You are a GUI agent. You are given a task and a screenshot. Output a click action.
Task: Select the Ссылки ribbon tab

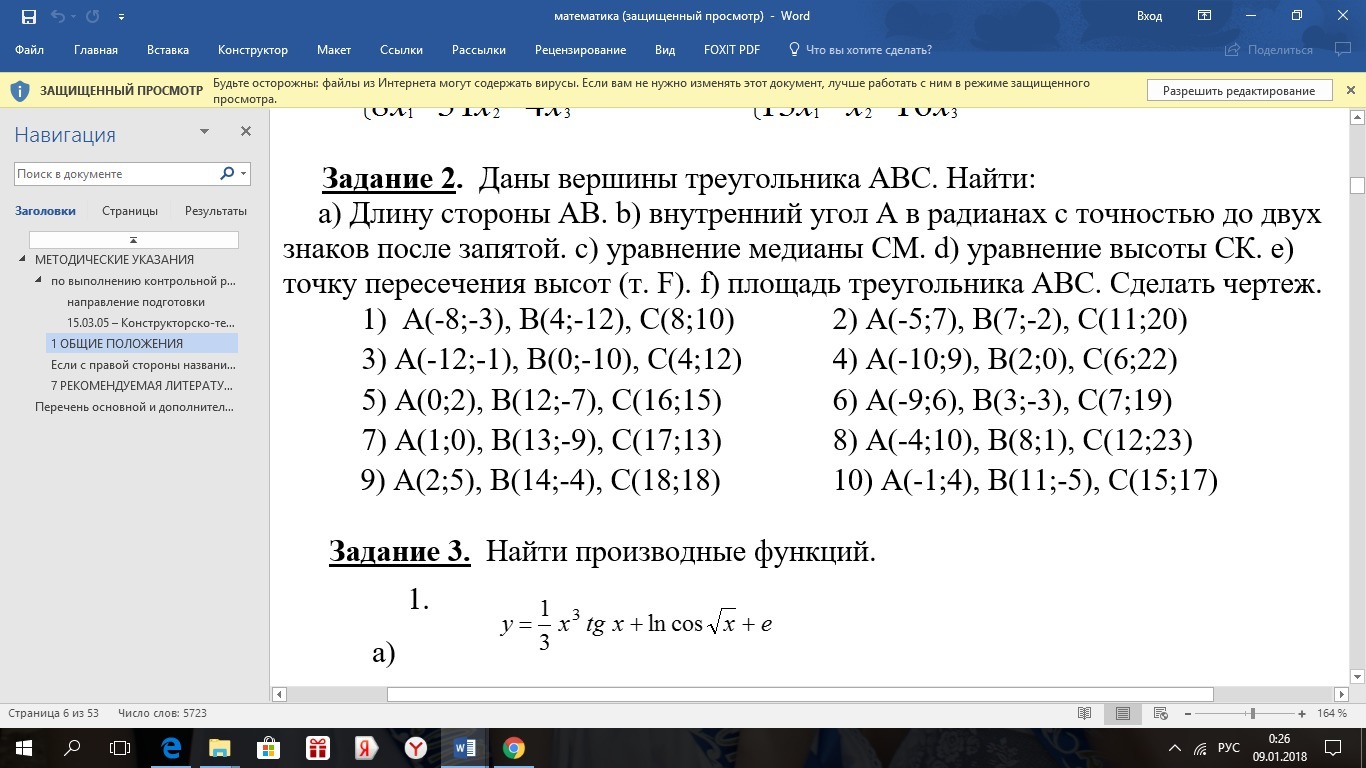[x=401, y=50]
